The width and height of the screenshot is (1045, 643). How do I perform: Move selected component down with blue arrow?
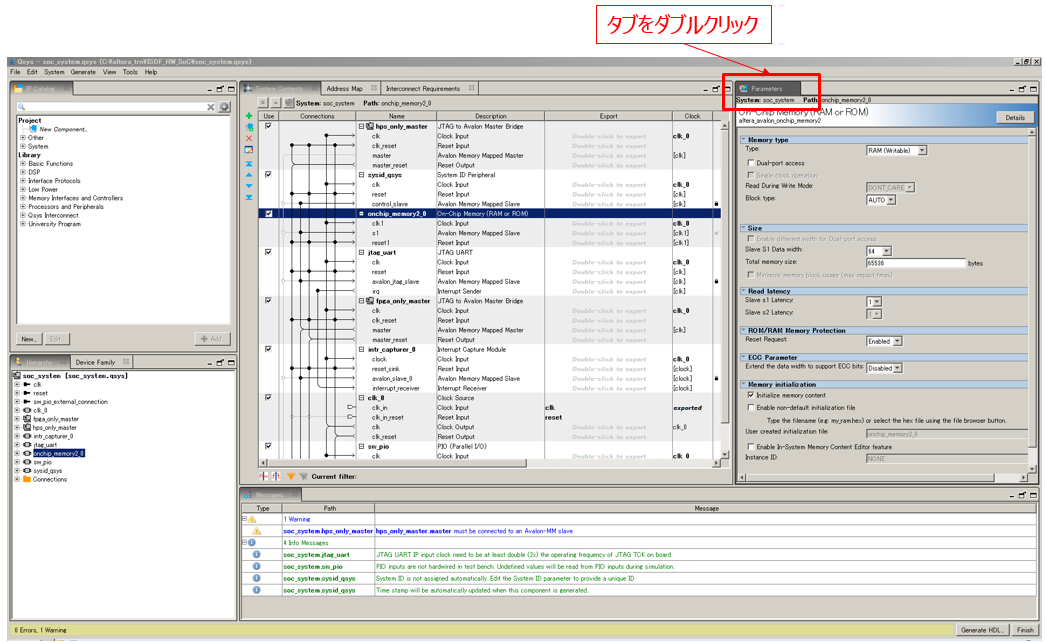pyautogui.click(x=249, y=185)
